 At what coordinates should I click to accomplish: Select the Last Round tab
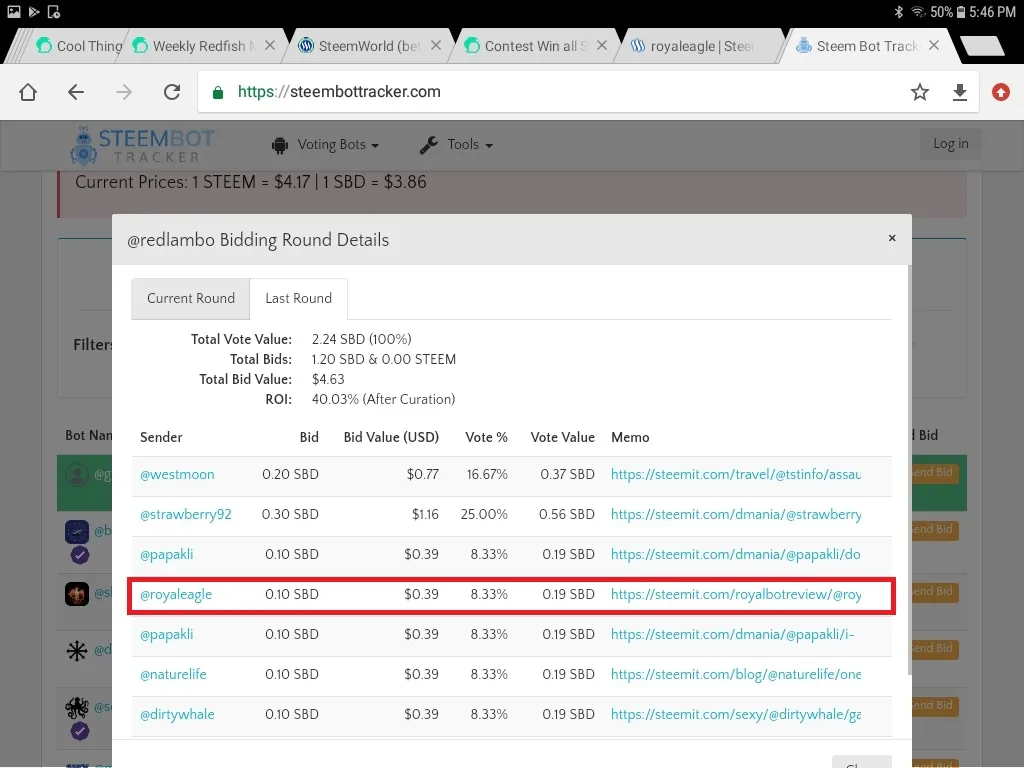click(x=298, y=298)
